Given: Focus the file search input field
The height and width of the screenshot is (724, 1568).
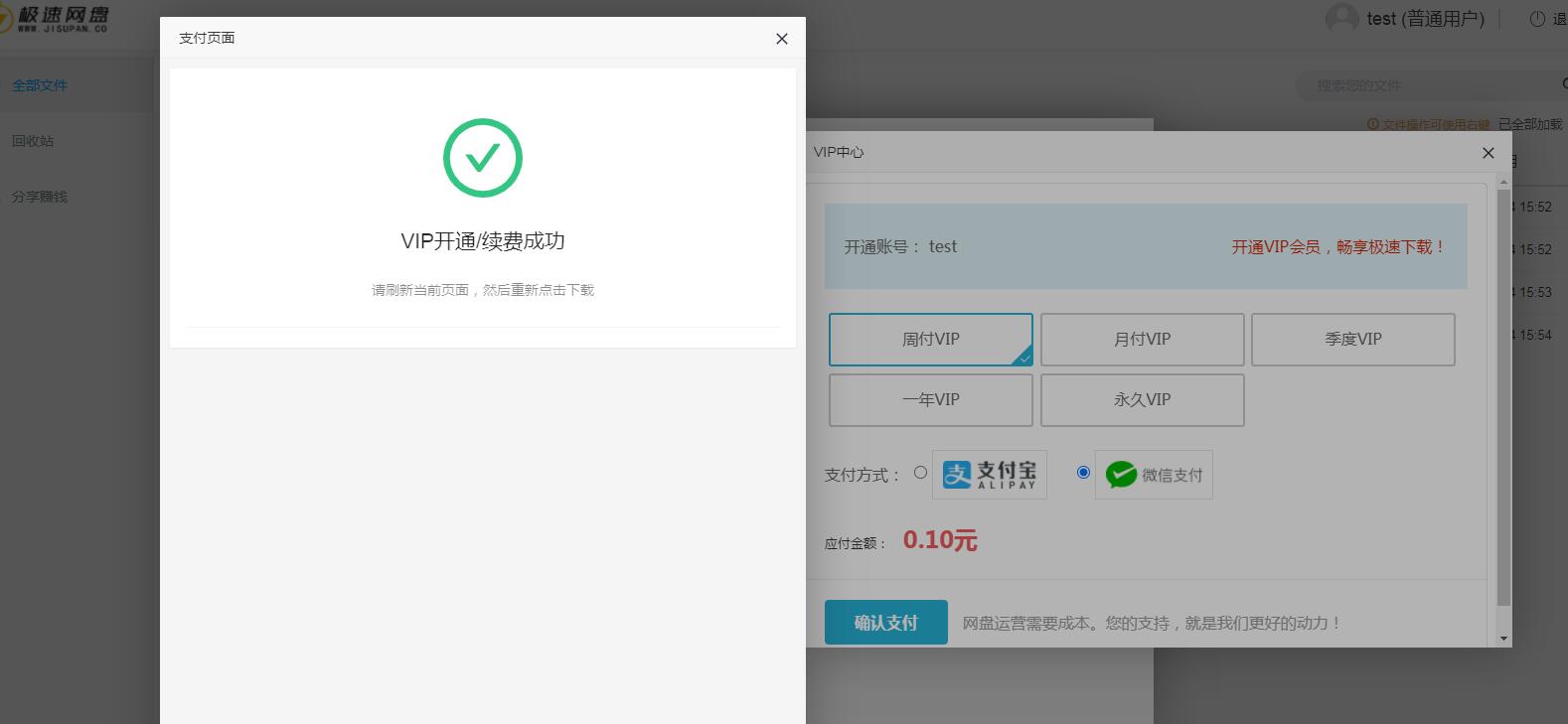Looking at the screenshot, I should click(x=1431, y=85).
